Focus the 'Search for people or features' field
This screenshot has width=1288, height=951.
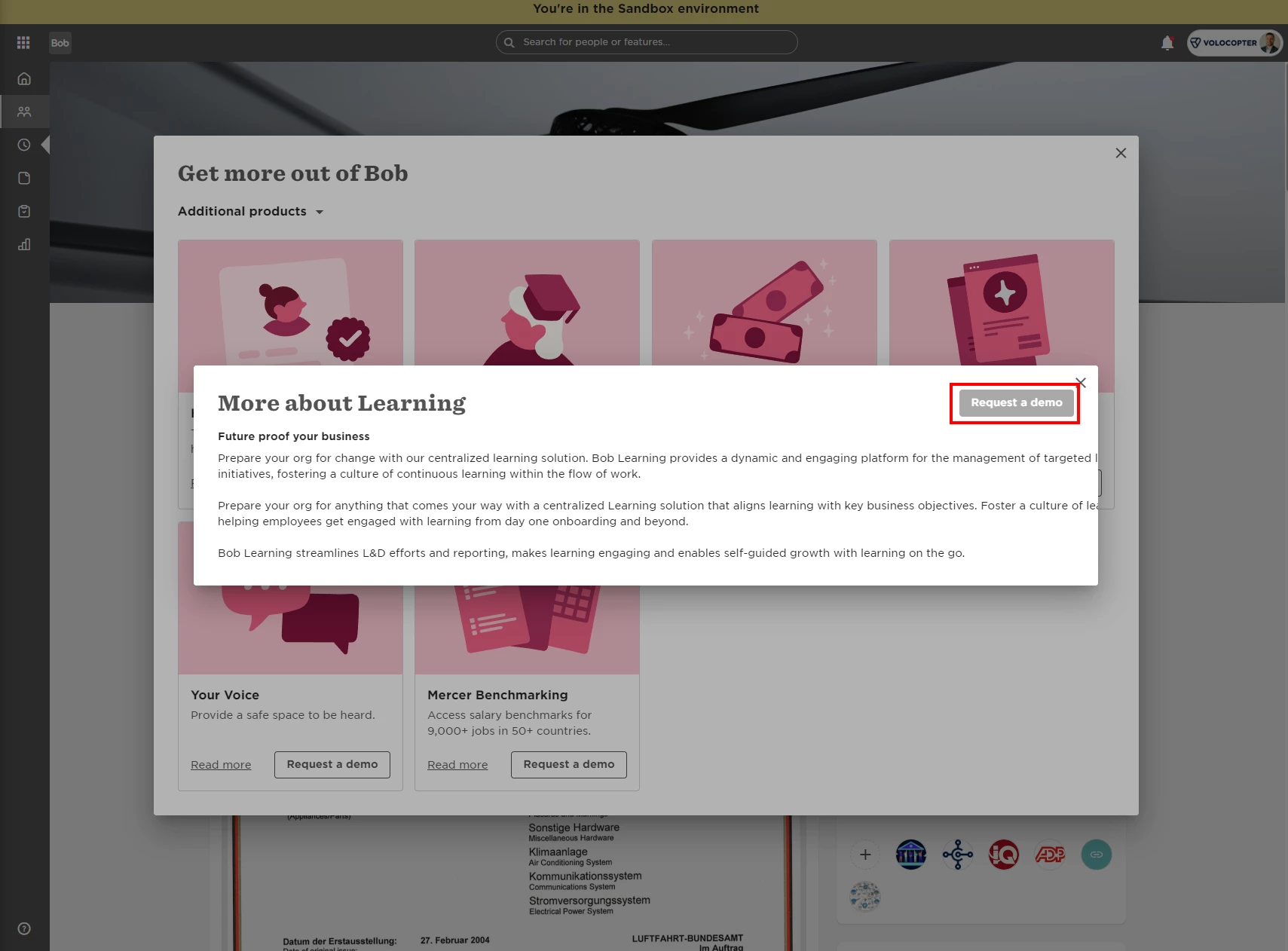tap(647, 42)
